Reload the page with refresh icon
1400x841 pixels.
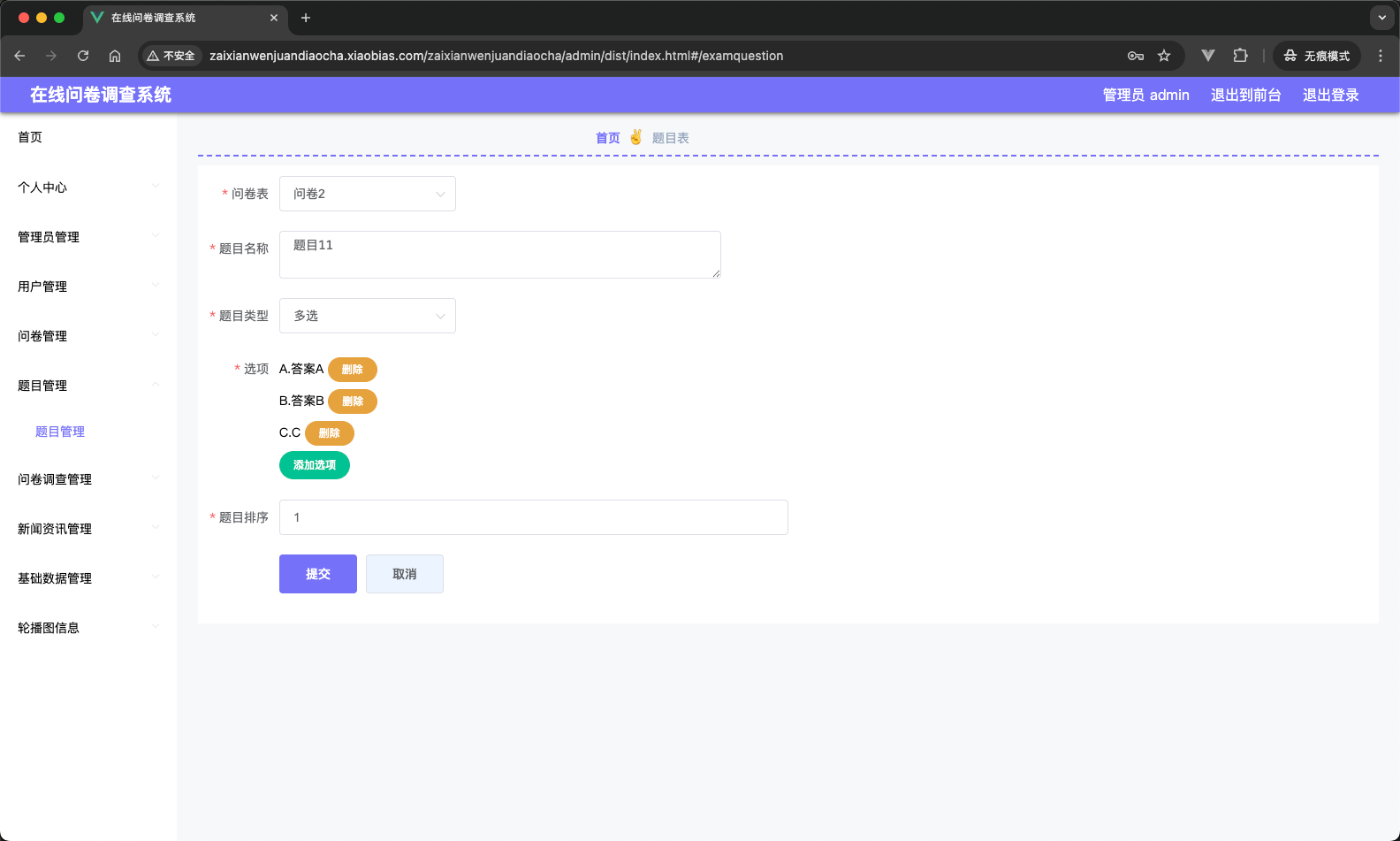(83, 56)
